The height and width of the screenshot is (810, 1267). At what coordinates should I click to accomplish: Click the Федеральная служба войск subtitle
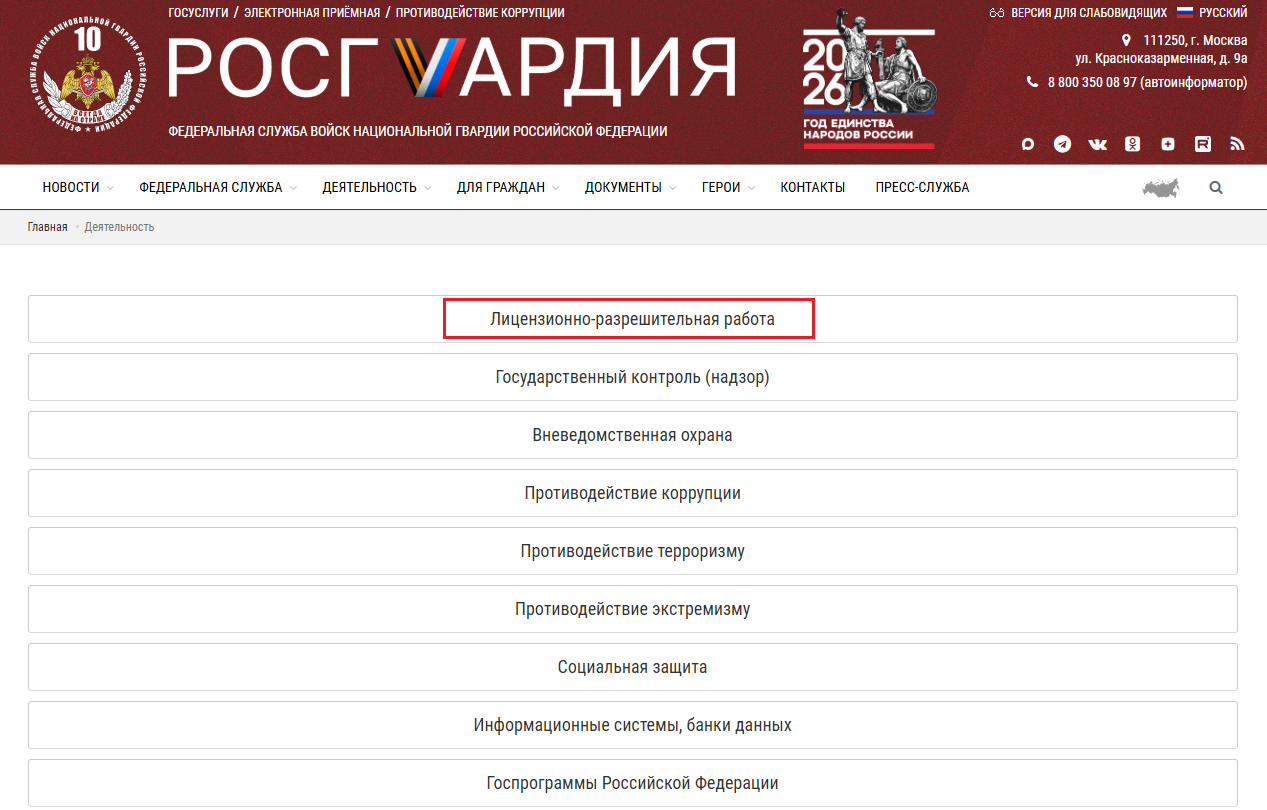pos(418,131)
